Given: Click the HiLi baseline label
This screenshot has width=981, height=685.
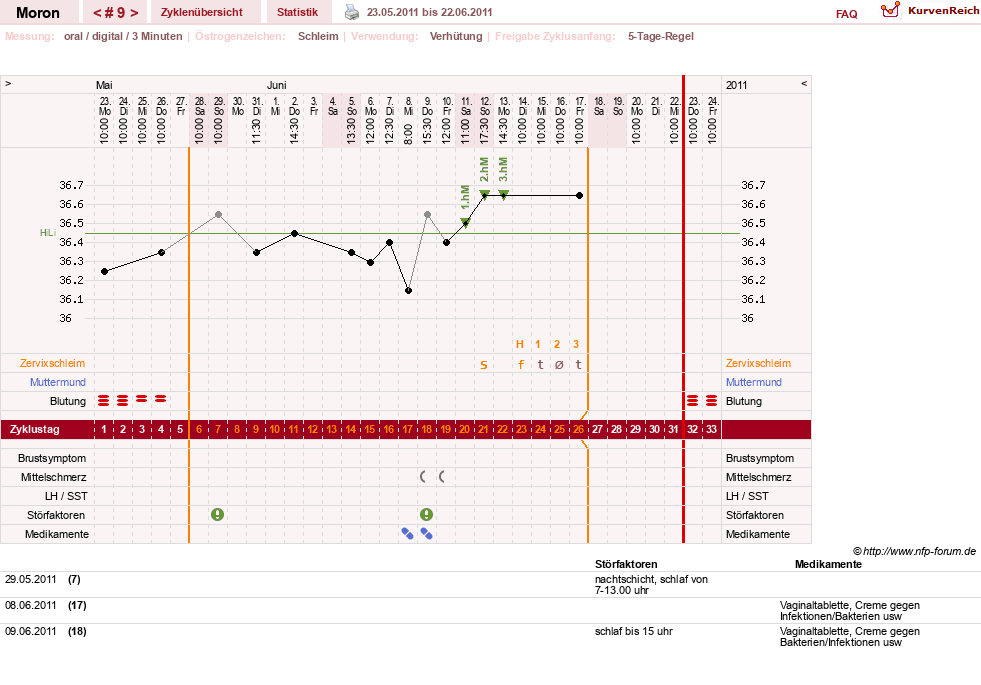Looking at the screenshot, I should tap(48, 233).
